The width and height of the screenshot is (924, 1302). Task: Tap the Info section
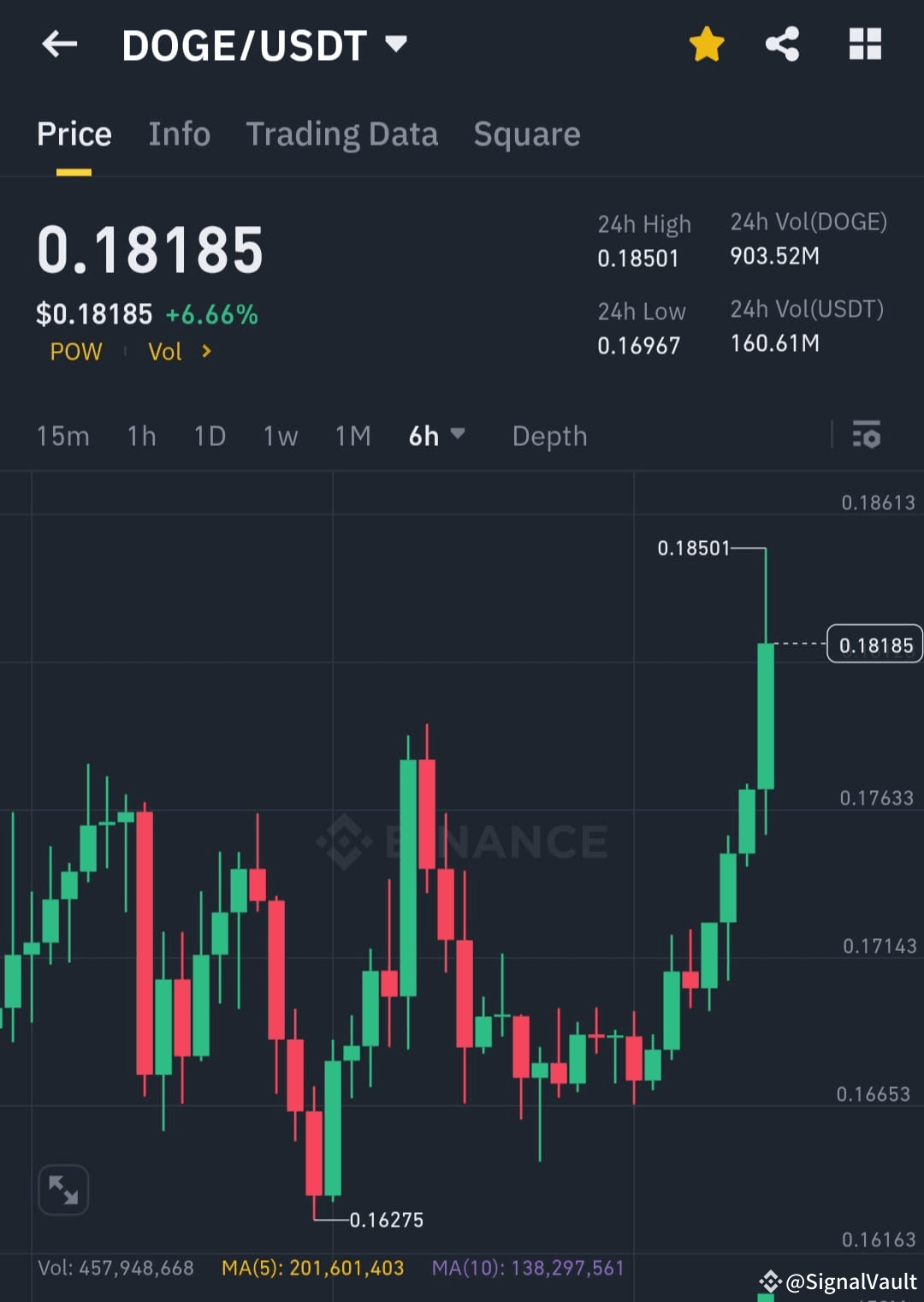tap(179, 134)
